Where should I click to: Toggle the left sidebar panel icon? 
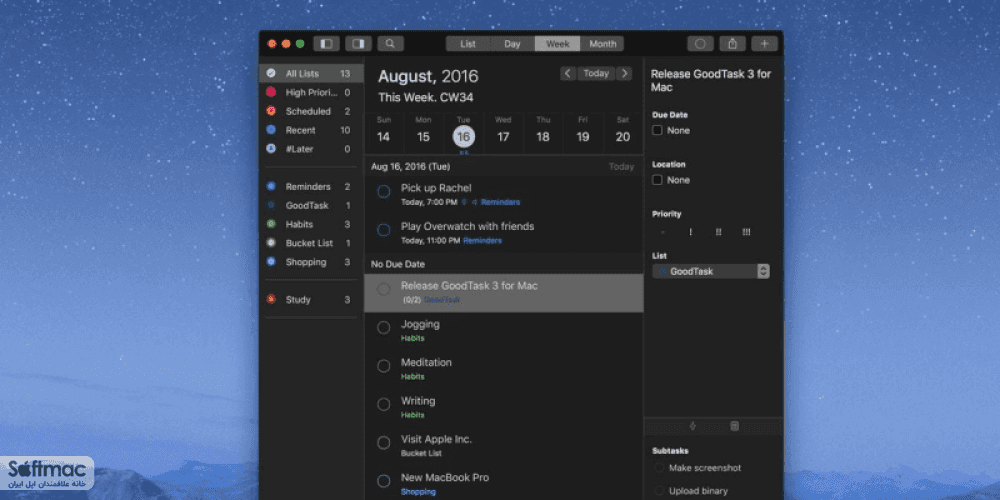(327, 44)
